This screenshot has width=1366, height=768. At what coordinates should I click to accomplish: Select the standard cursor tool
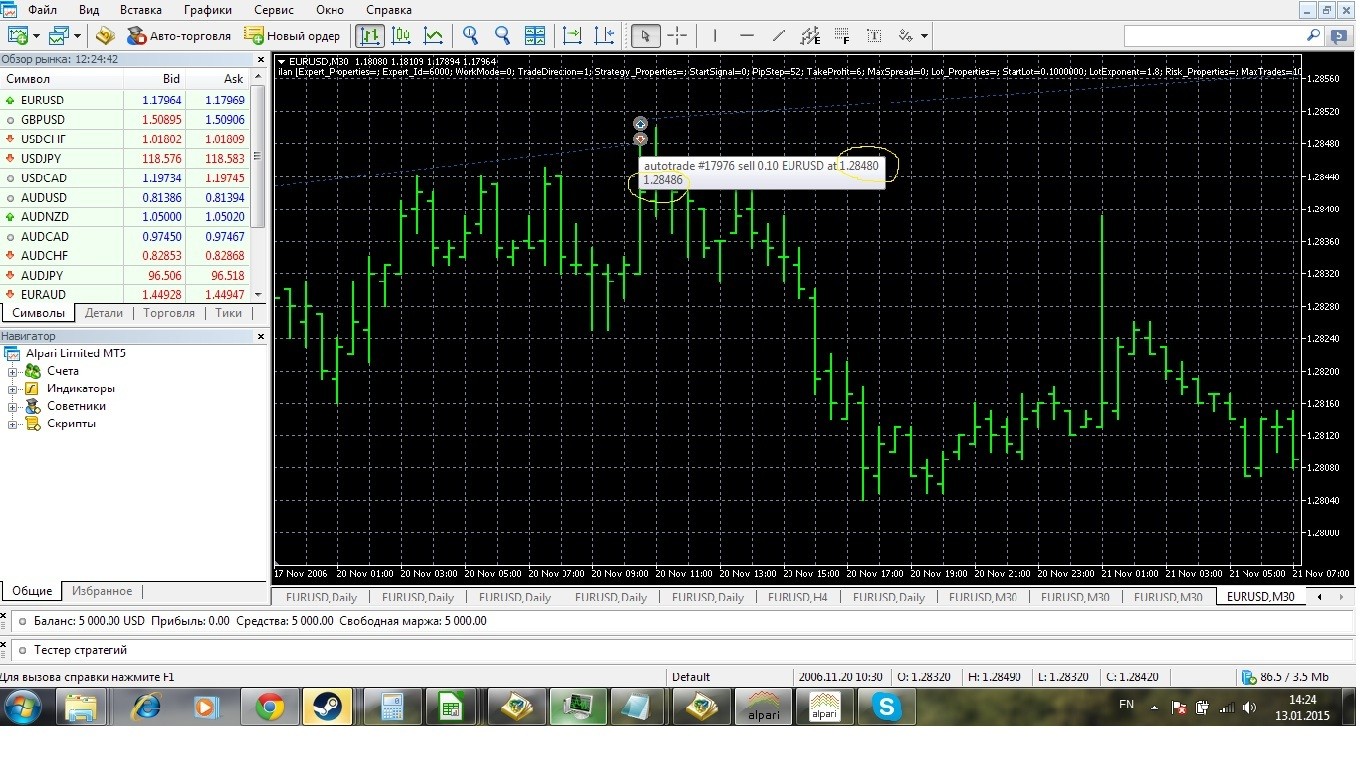pyautogui.click(x=645, y=36)
